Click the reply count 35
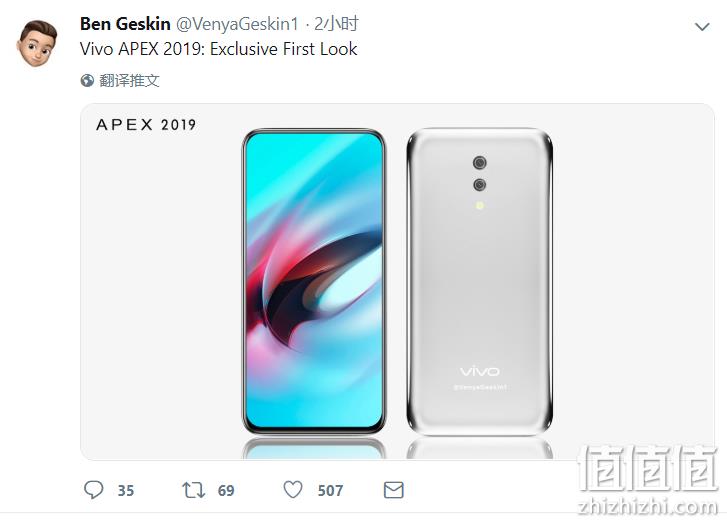Image resolution: width=727 pixels, height=524 pixels. (x=126, y=491)
